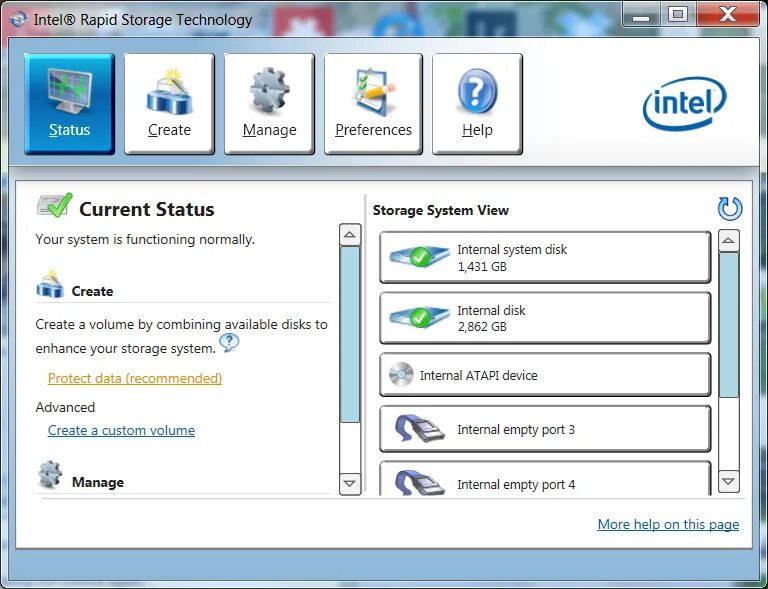
Task: Maximize the Intel Rapid Storage Technology window
Action: (678, 15)
